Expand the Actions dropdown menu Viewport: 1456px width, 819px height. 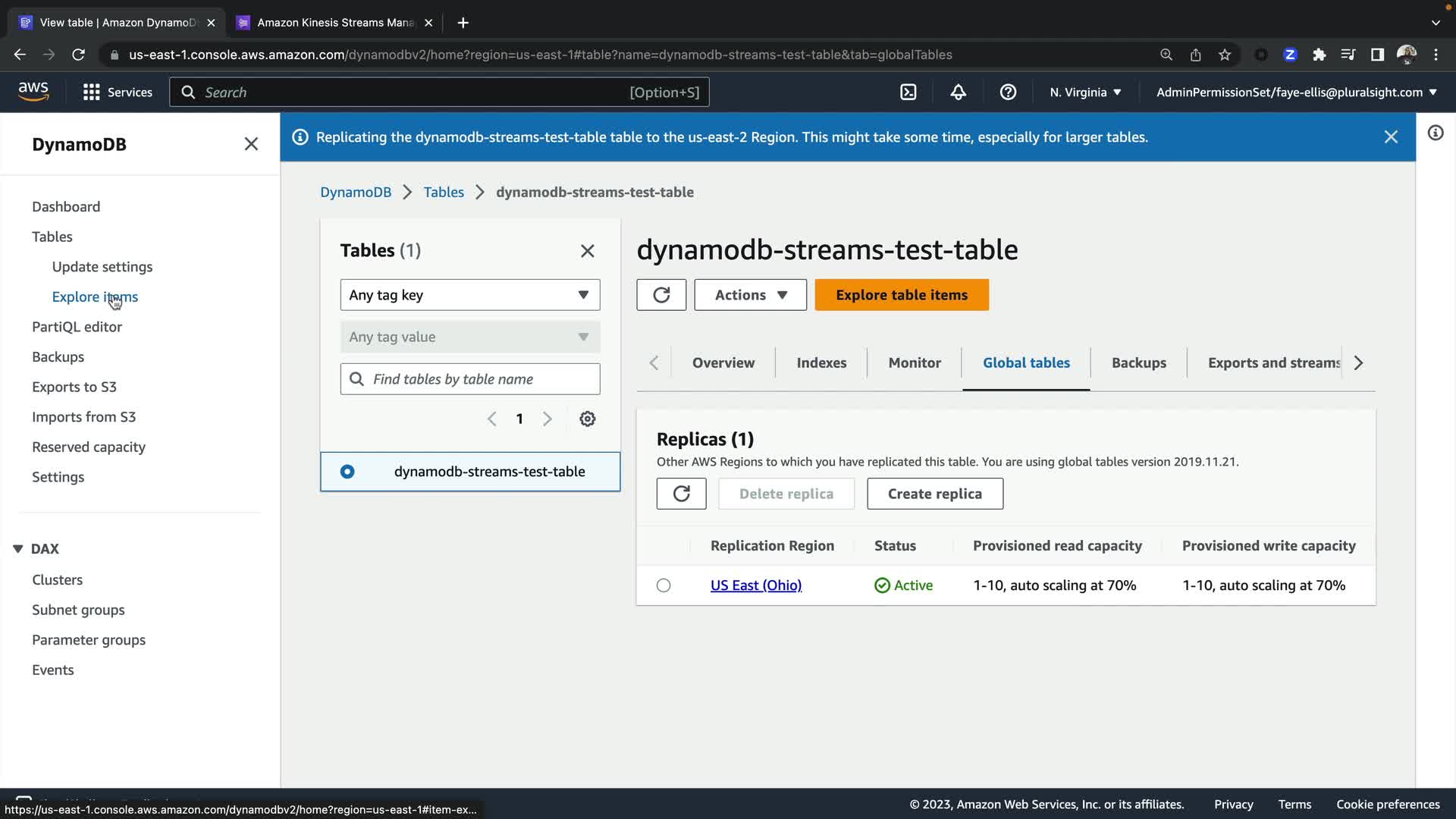[750, 295]
